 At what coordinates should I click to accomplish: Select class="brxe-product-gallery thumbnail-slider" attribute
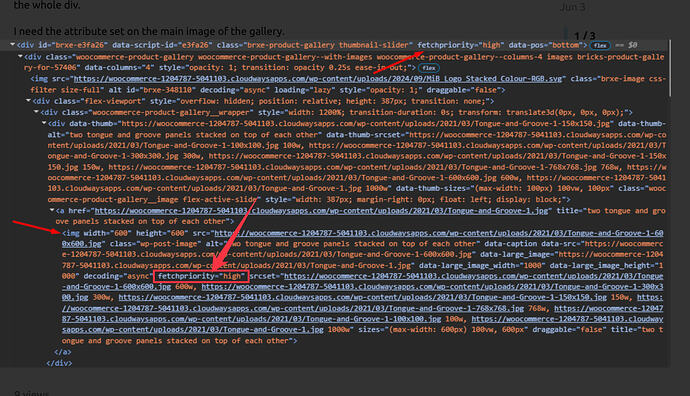click(315, 45)
